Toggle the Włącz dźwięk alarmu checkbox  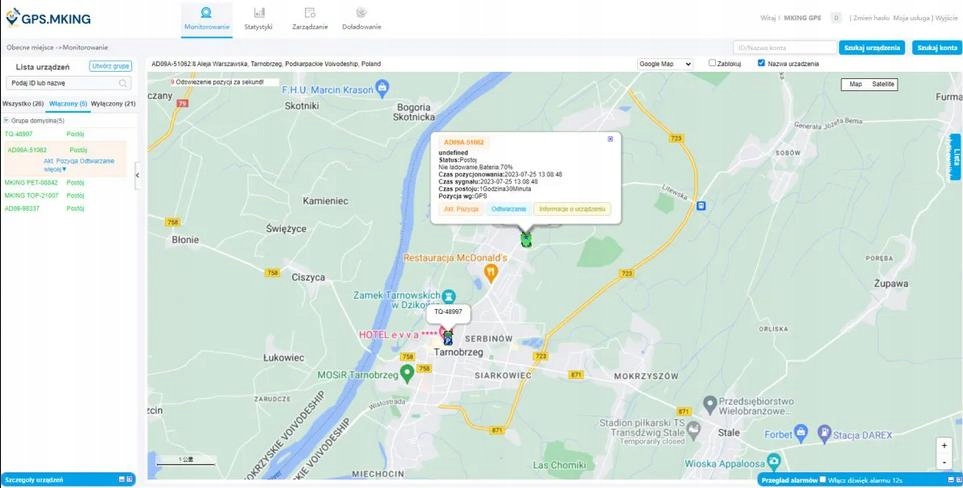pos(823,480)
